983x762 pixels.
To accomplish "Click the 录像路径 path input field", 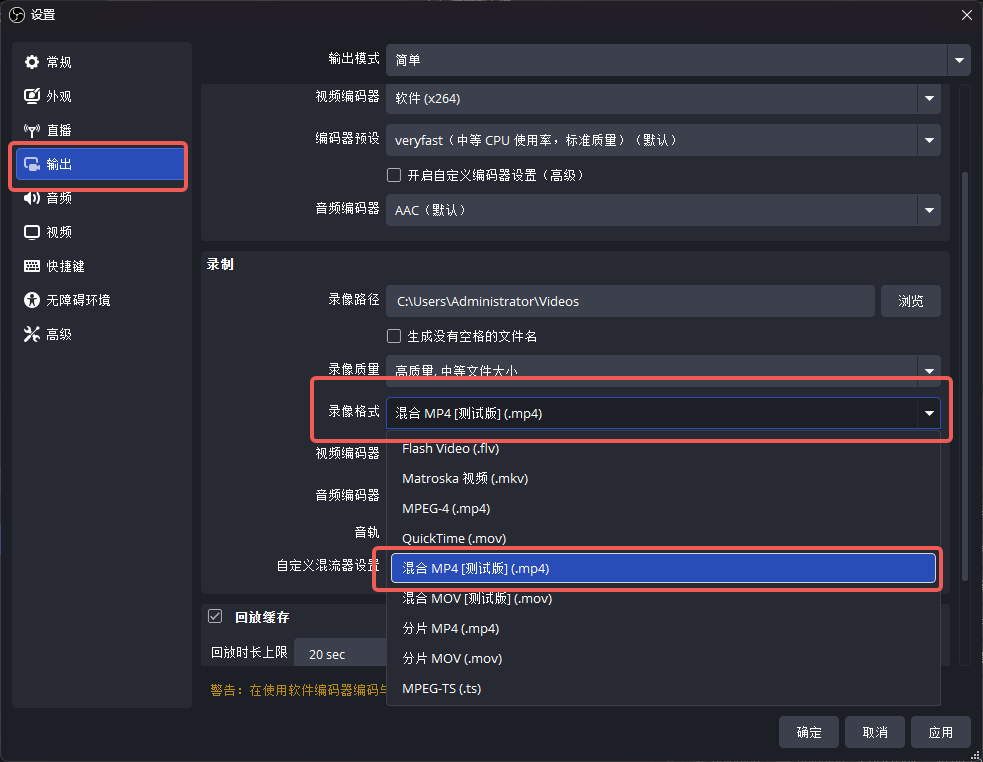I will coord(630,301).
